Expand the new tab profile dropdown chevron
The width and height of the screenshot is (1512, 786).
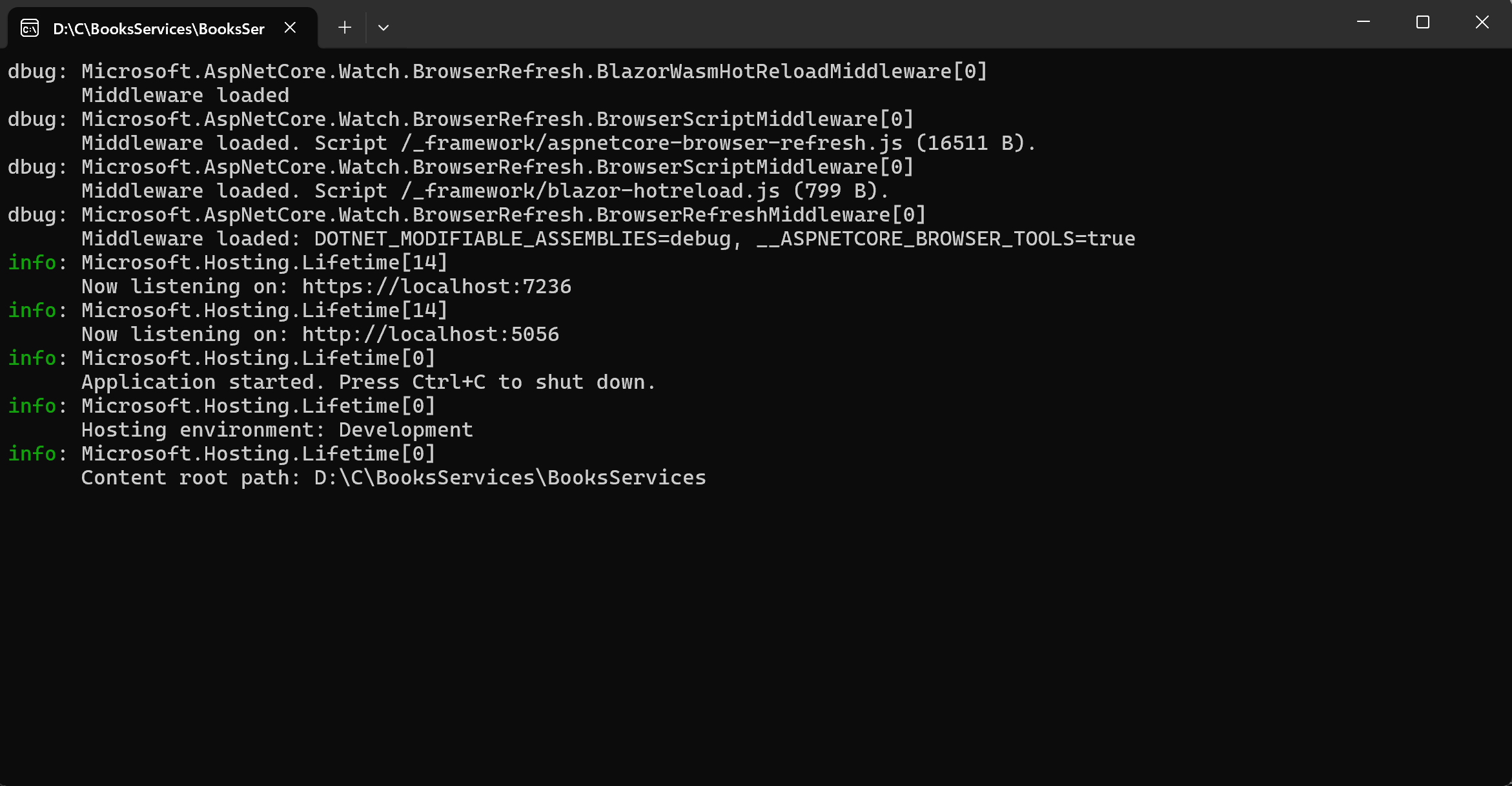pos(383,28)
